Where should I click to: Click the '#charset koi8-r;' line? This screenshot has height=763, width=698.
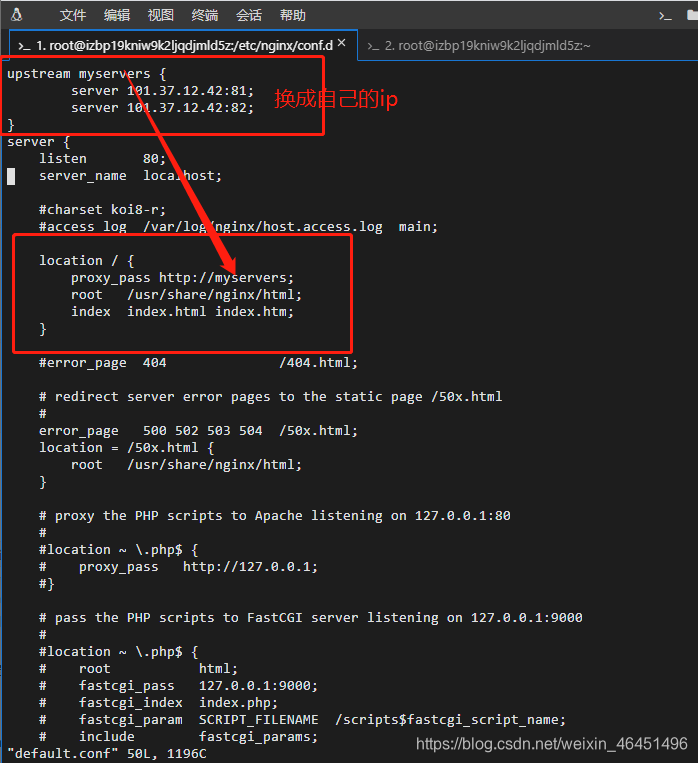point(102,210)
